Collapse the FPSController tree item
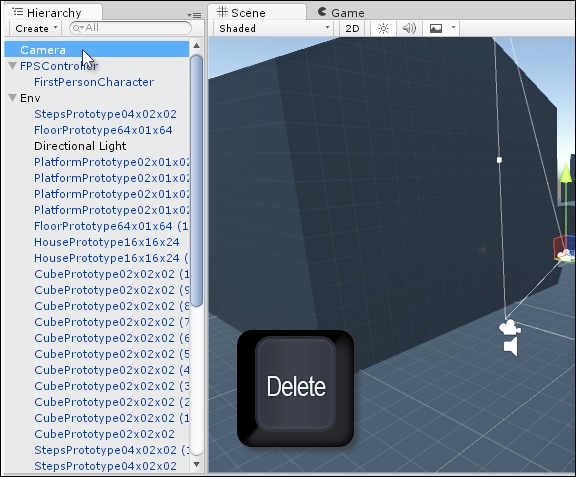 [x=12, y=66]
